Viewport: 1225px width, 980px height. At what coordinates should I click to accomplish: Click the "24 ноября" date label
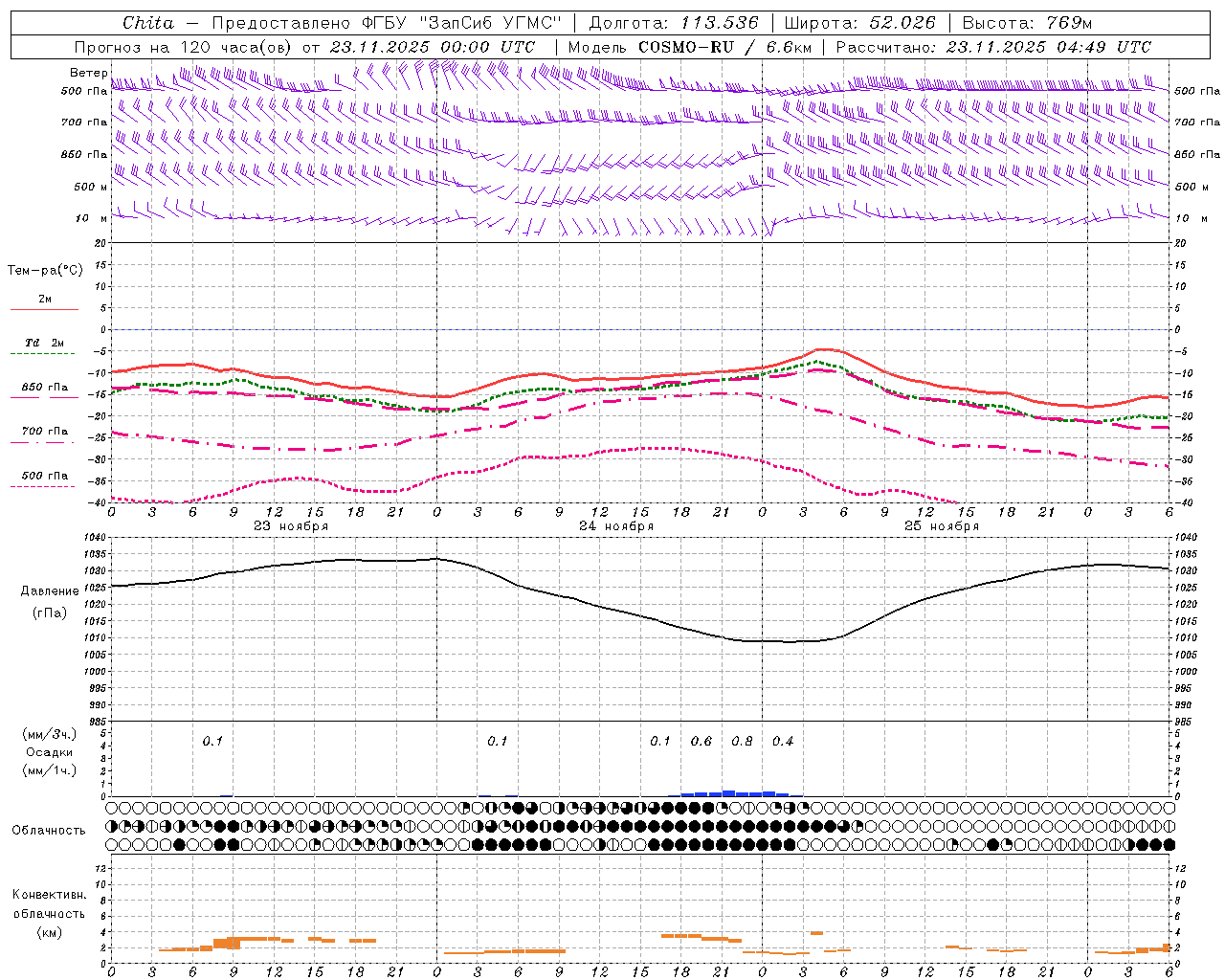tap(616, 526)
